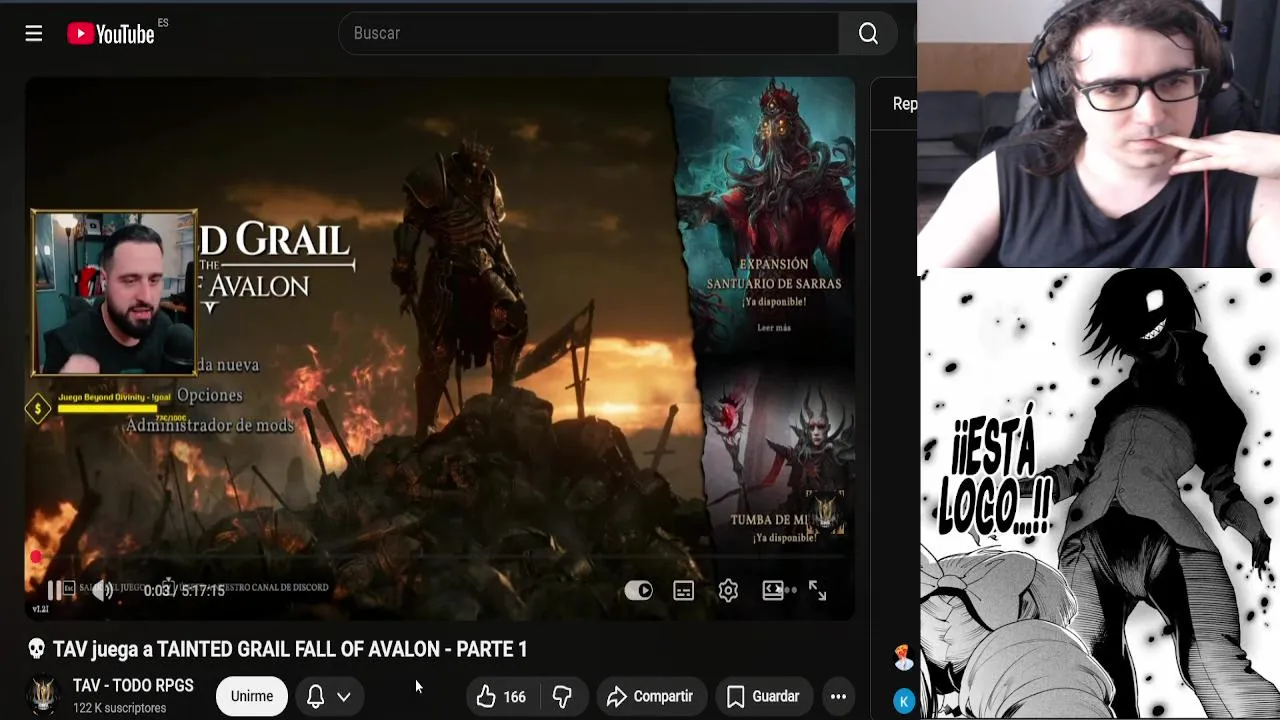Click the blue K avatar in the chat column
The width and height of the screenshot is (1280, 720).
904,701
